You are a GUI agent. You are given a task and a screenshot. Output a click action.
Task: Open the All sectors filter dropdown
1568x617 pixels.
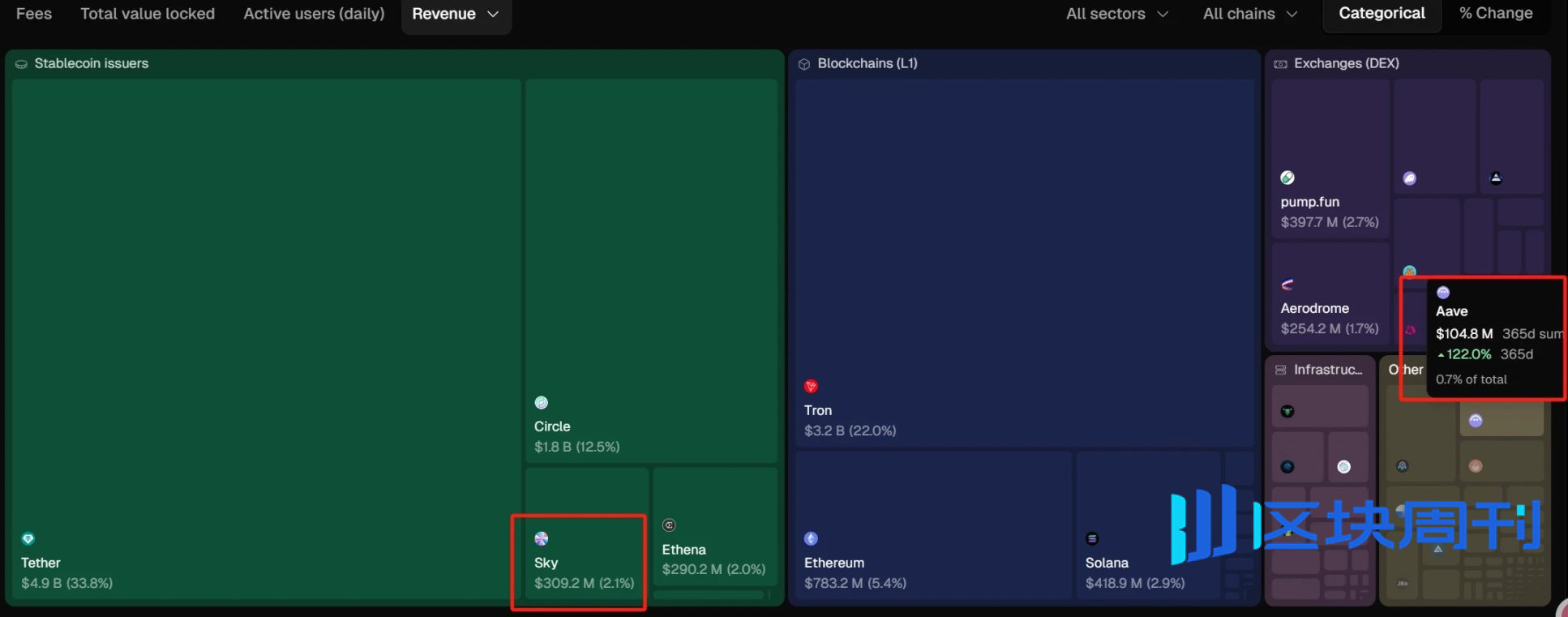coord(1117,14)
